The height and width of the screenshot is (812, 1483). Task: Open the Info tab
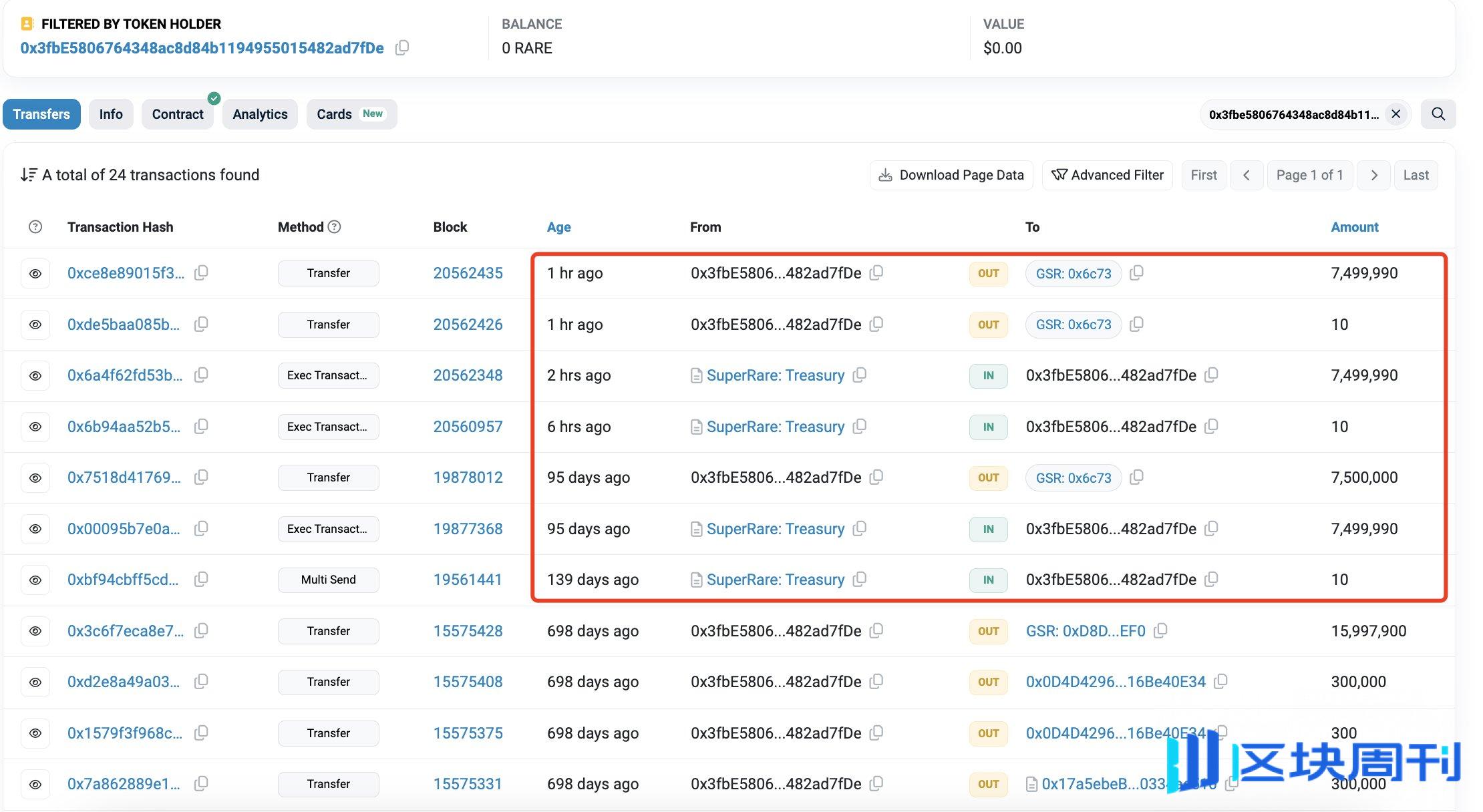click(111, 114)
